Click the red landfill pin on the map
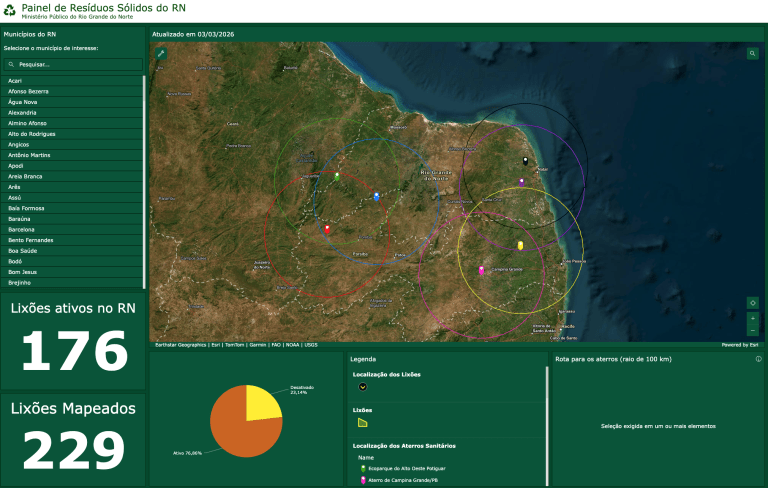Screen dimensions: 768x488 (327, 229)
